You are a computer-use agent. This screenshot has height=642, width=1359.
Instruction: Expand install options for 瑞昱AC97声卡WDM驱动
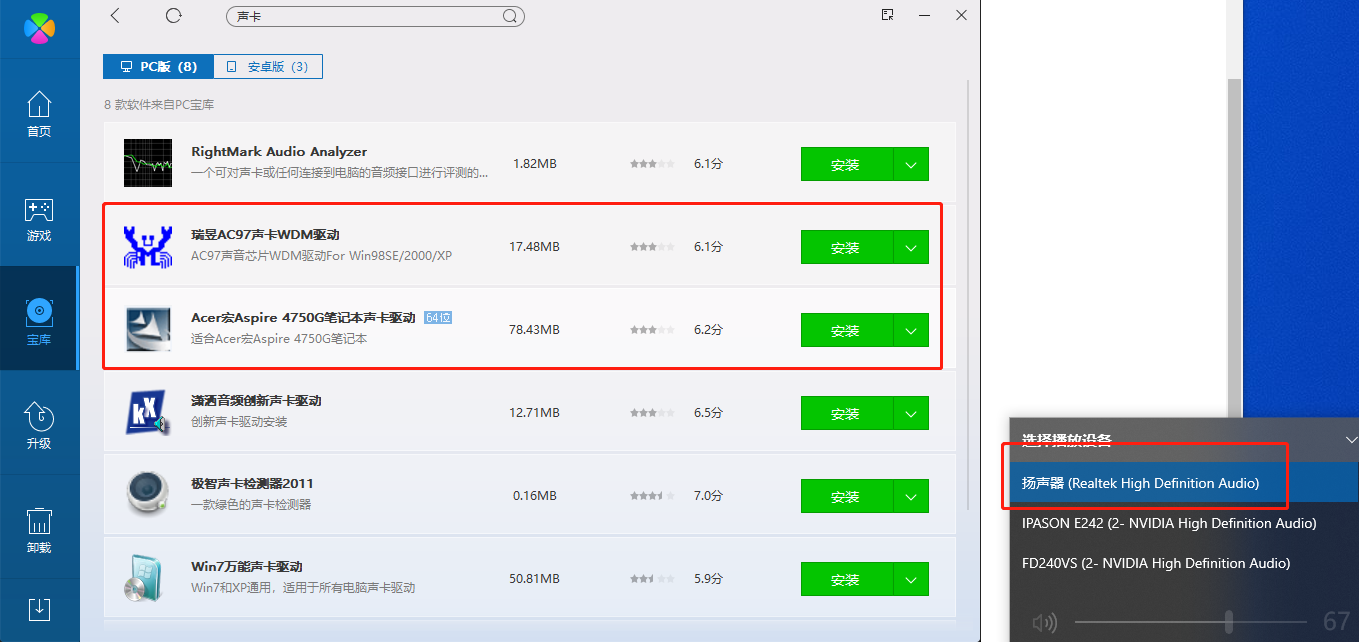point(911,247)
